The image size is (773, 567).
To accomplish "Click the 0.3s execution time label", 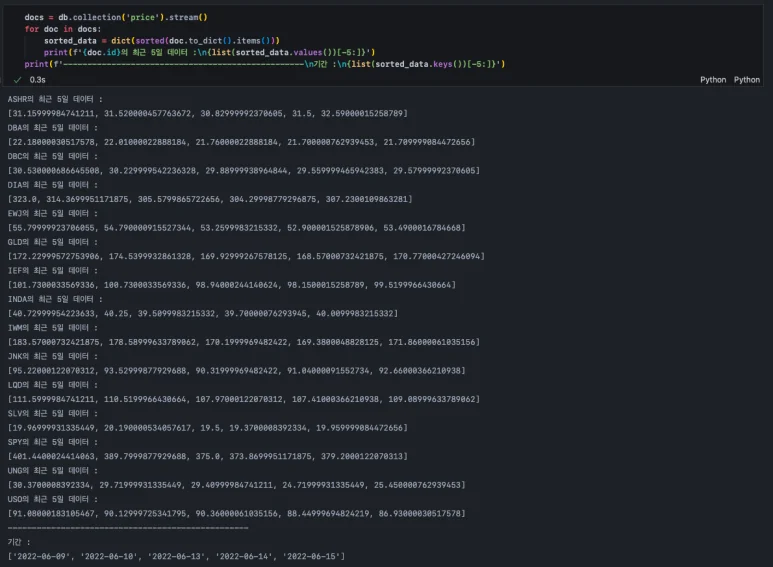I will coord(38,79).
